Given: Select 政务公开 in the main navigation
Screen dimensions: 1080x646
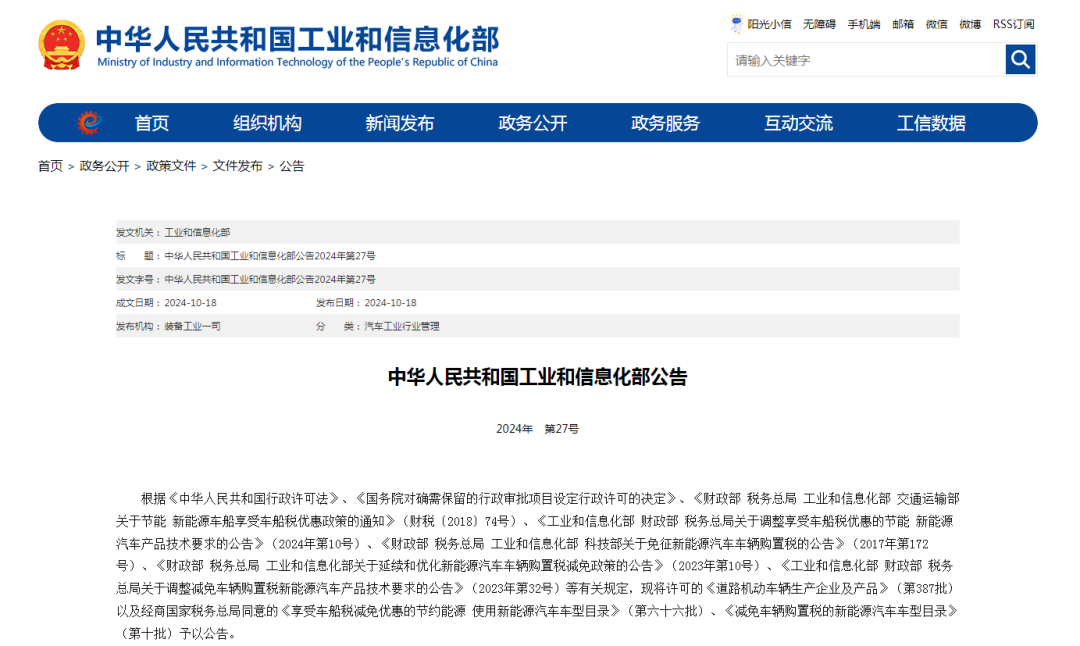Looking at the screenshot, I should (x=533, y=123).
